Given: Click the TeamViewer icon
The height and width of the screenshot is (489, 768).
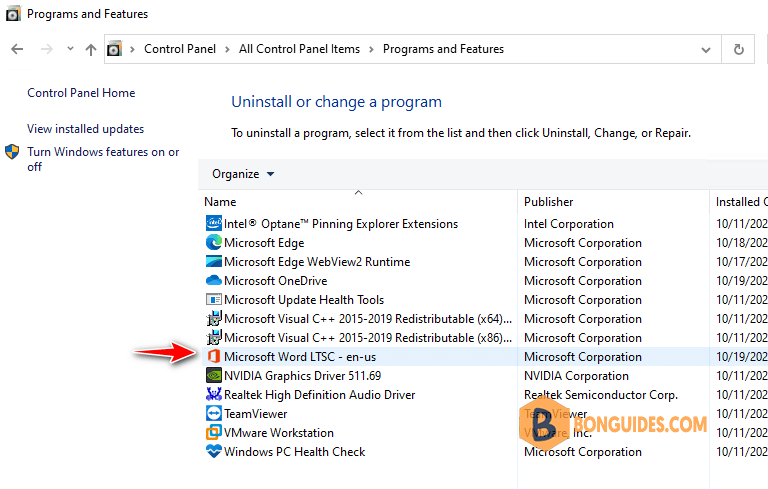Looking at the screenshot, I should point(214,414).
